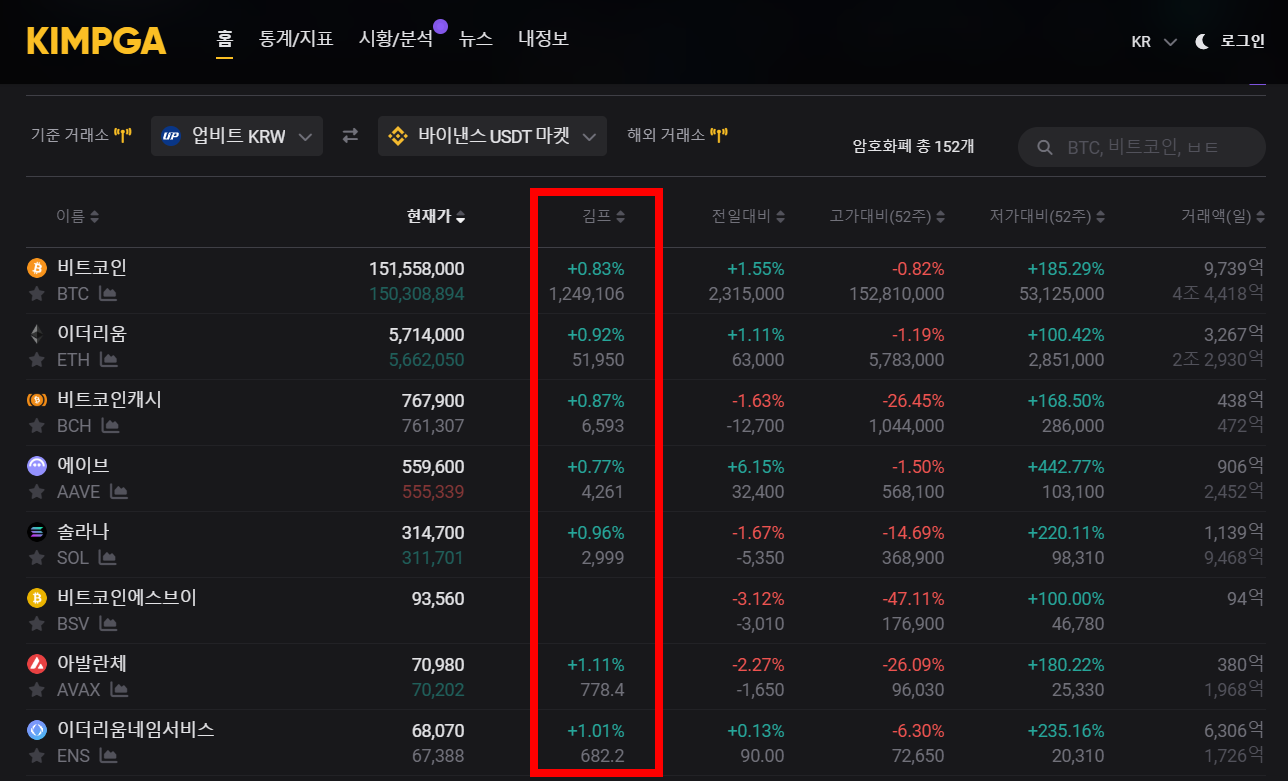The image size is (1288, 781).
Task: Open the 솔라나 coin name
Action: tap(83, 532)
